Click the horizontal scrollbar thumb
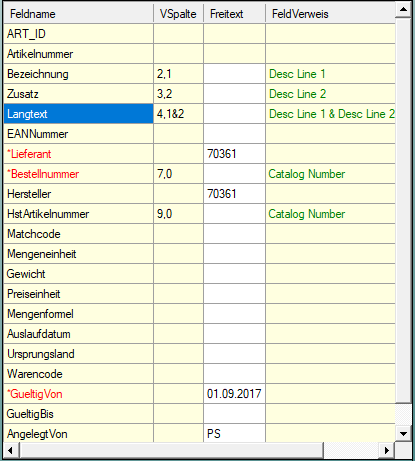The width and height of the screenshot is (415, 461). tap(172, 450)
